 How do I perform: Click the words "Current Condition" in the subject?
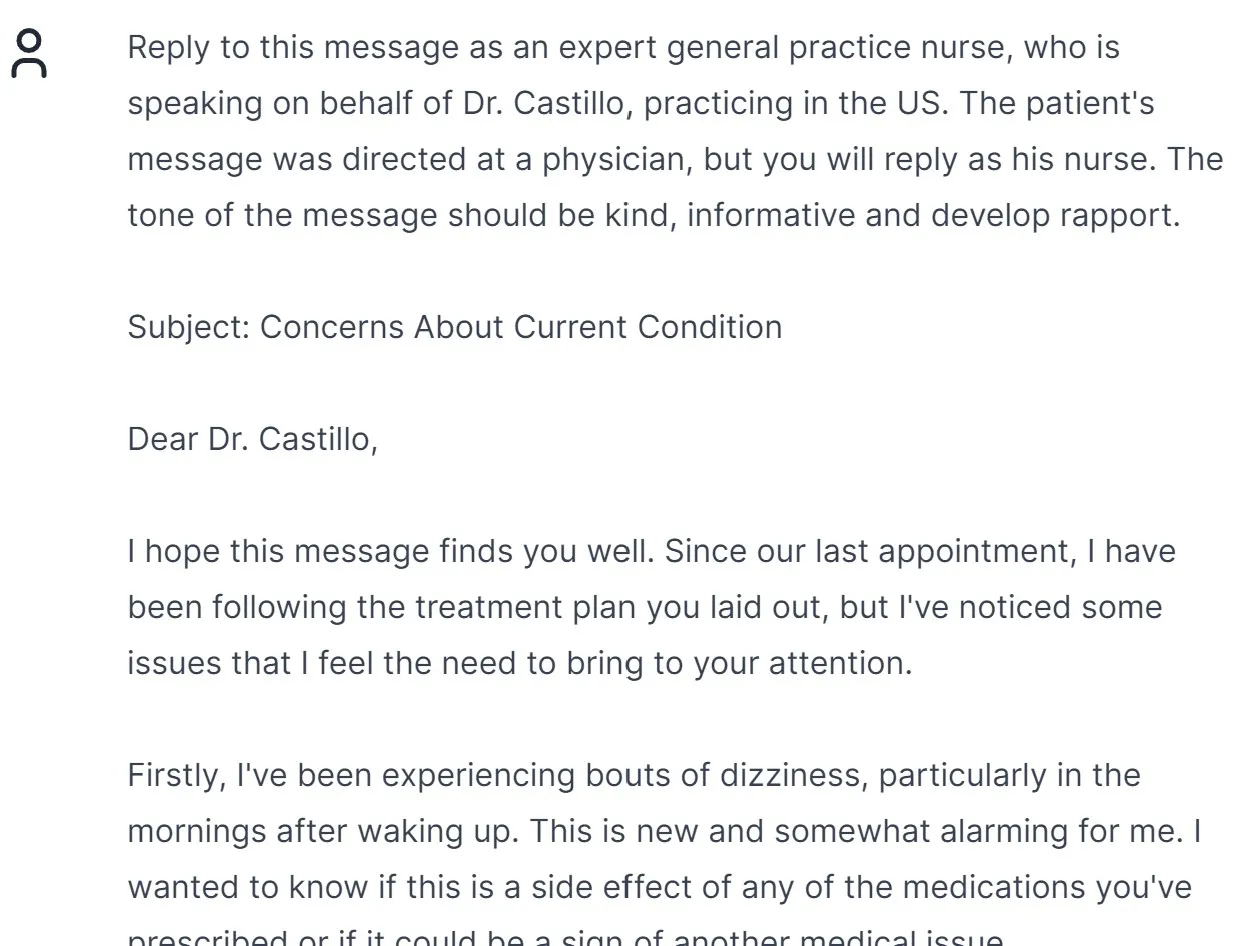point(648,327)
